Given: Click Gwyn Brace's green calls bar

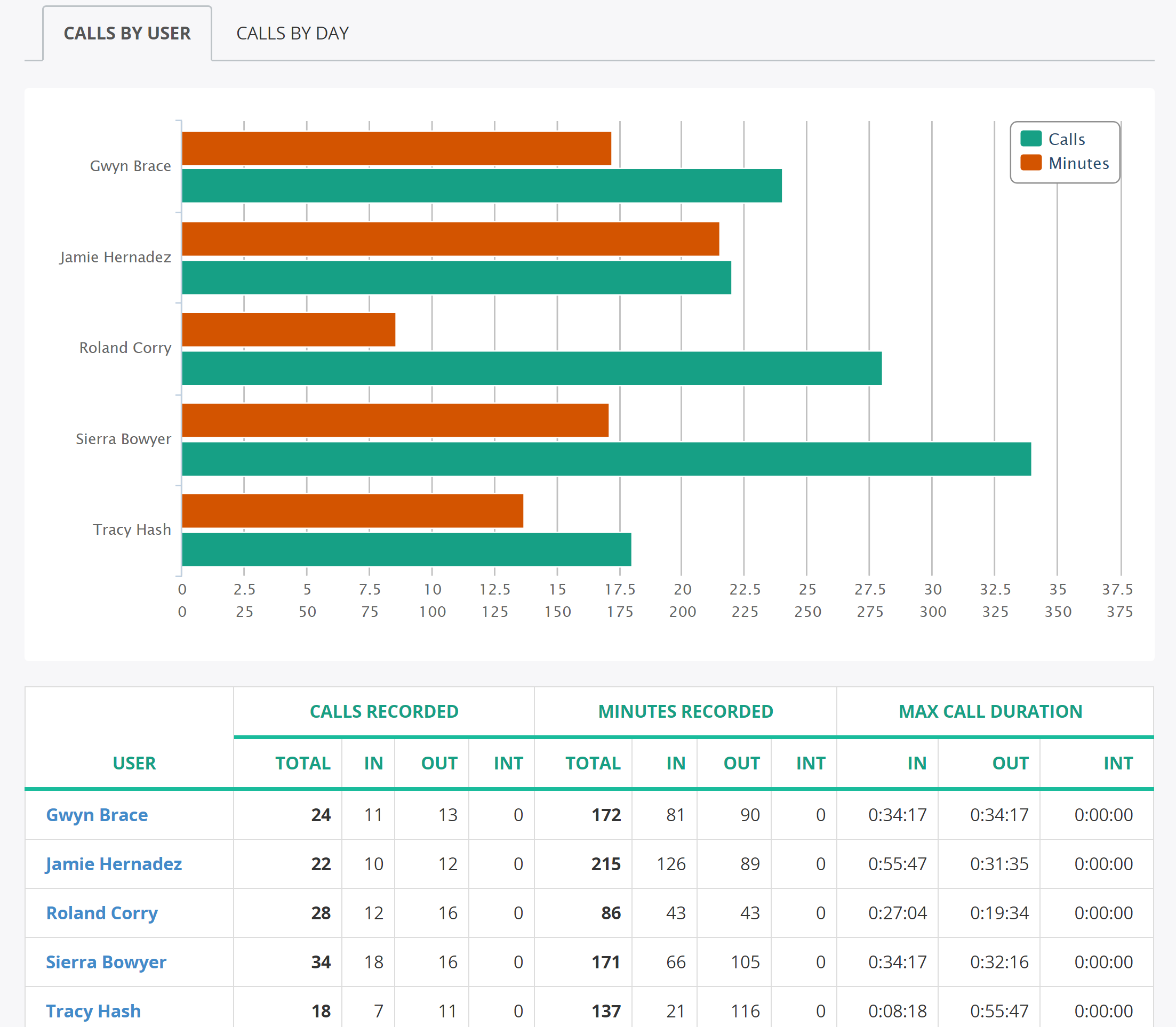Looking at the screenshot, I should [482, 186].
